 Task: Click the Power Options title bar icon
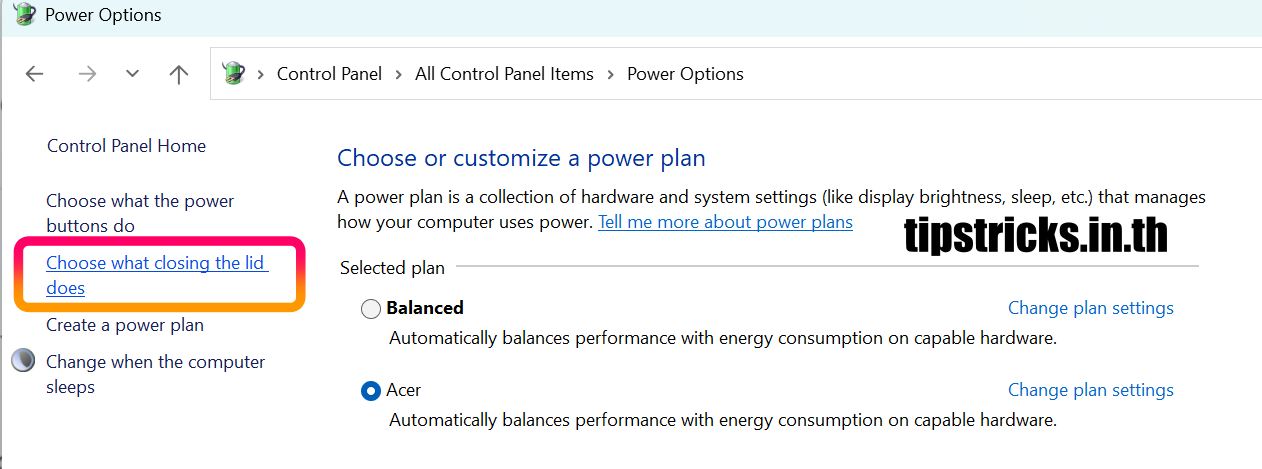24,15
